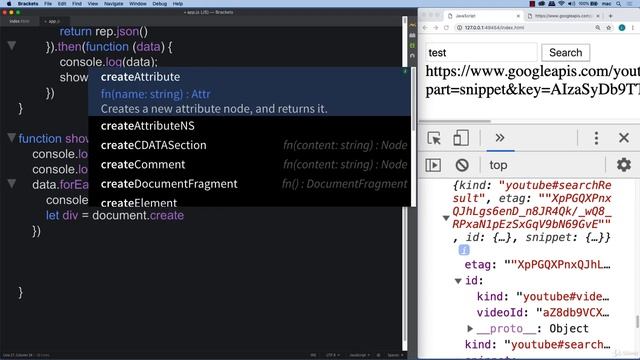The width and height of the screenshot is (640, 360).
Task: Open the Window menu
Action: pyautogui.click(x=138, y=4)
